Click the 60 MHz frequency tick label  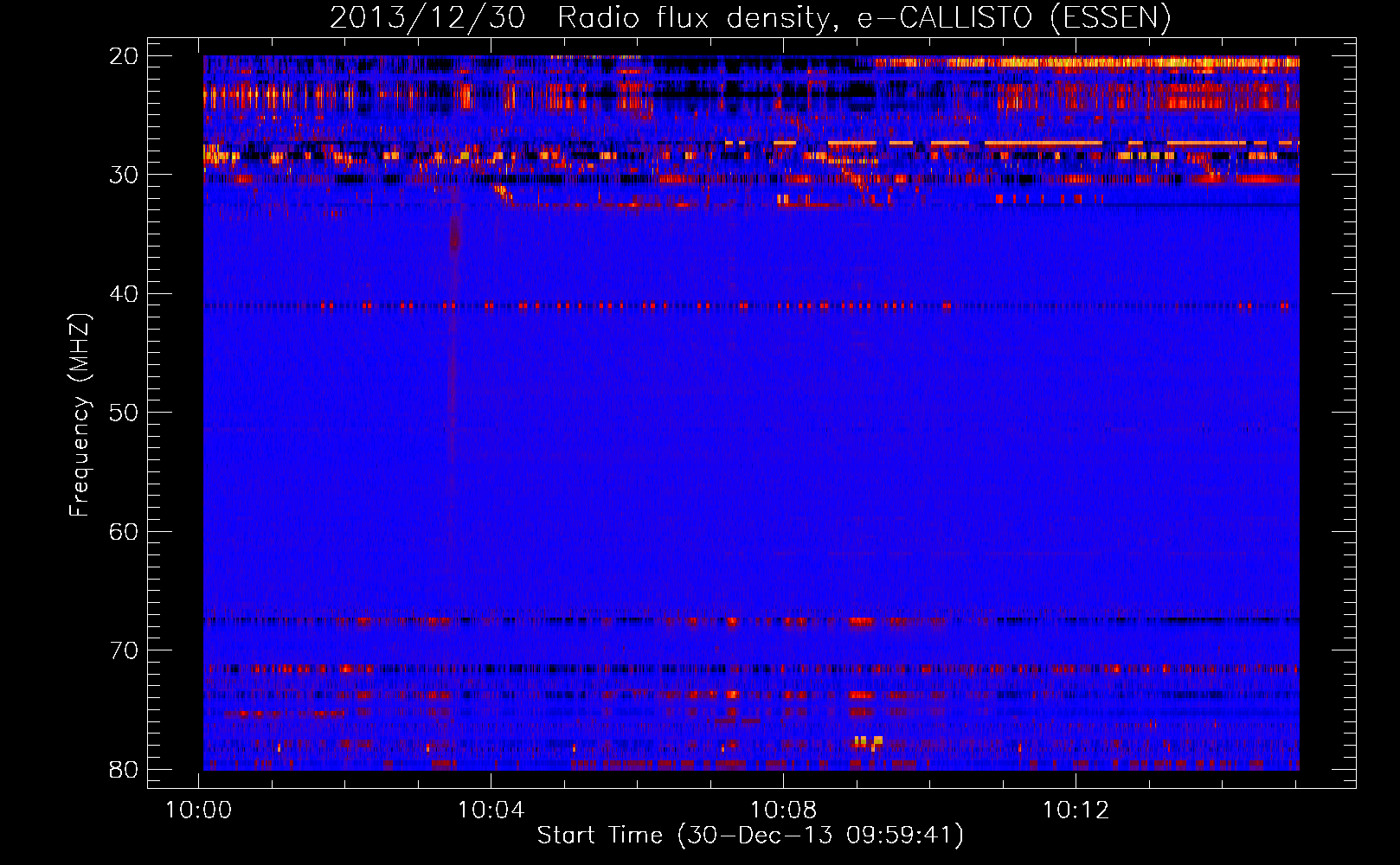(124, 531)
